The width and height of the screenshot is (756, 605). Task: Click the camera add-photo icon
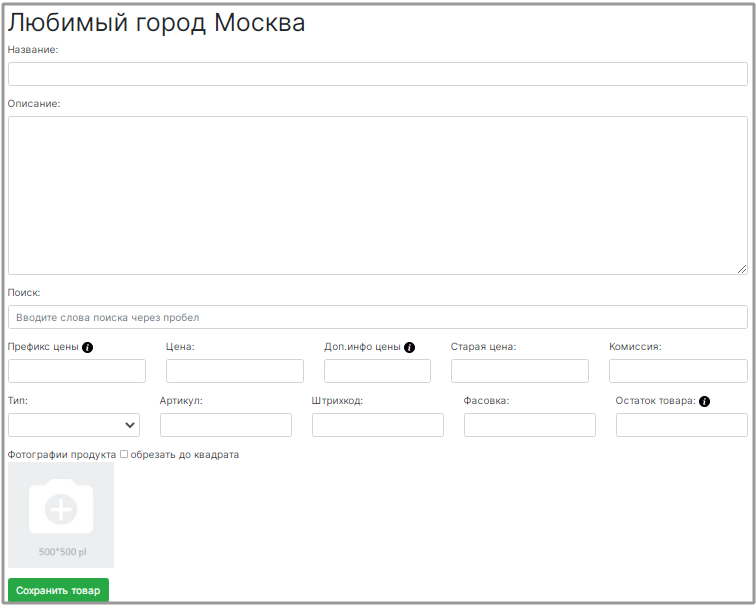[61, 507]
